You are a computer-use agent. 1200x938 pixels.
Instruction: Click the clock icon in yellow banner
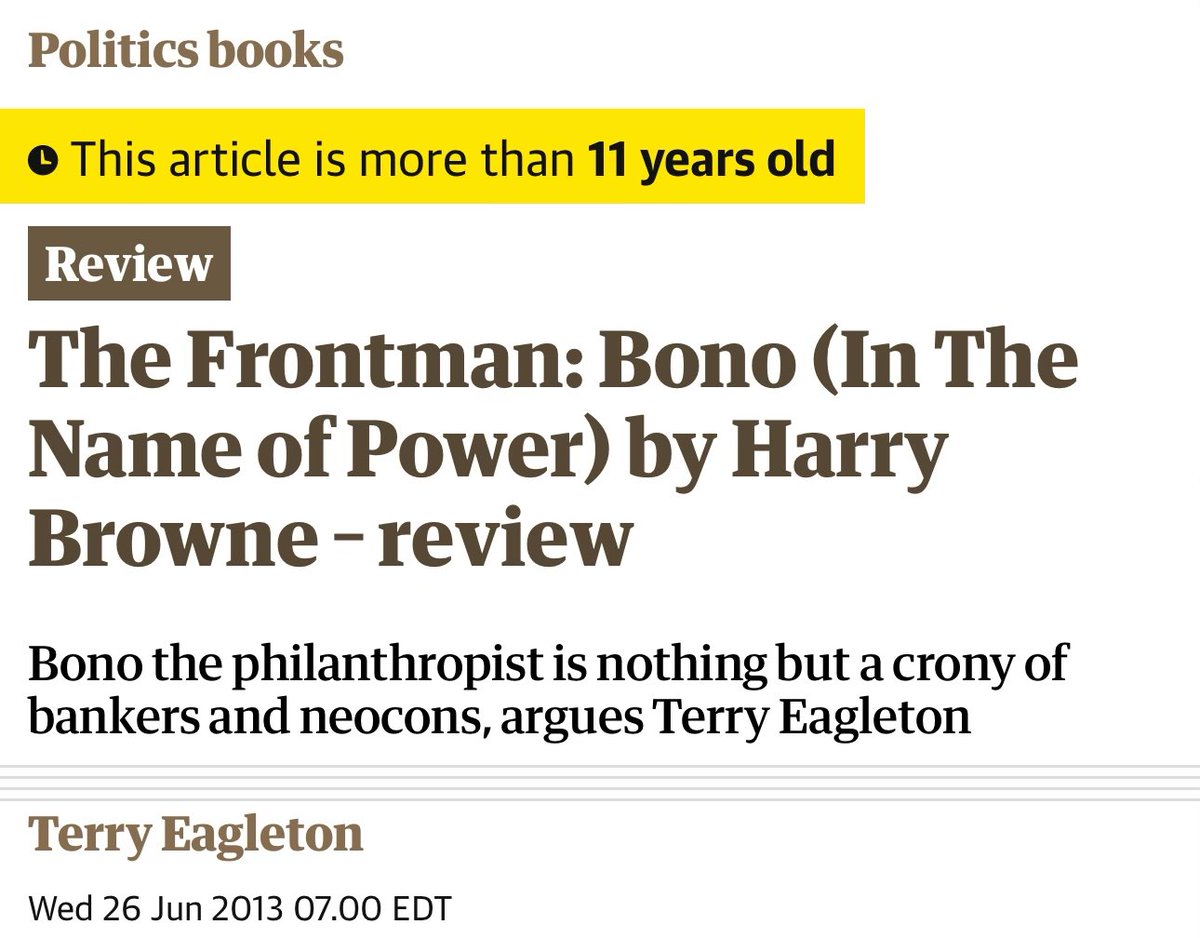[42, 160]
